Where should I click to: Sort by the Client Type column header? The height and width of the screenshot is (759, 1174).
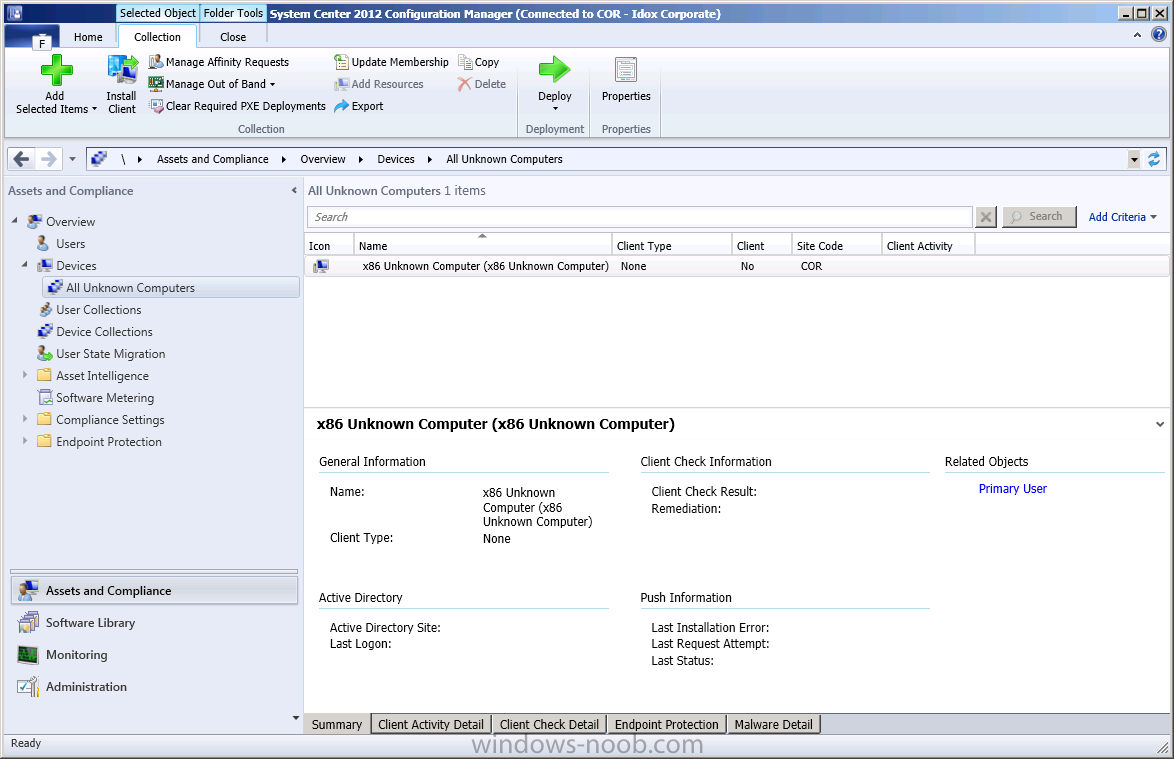tap(672, 246)
